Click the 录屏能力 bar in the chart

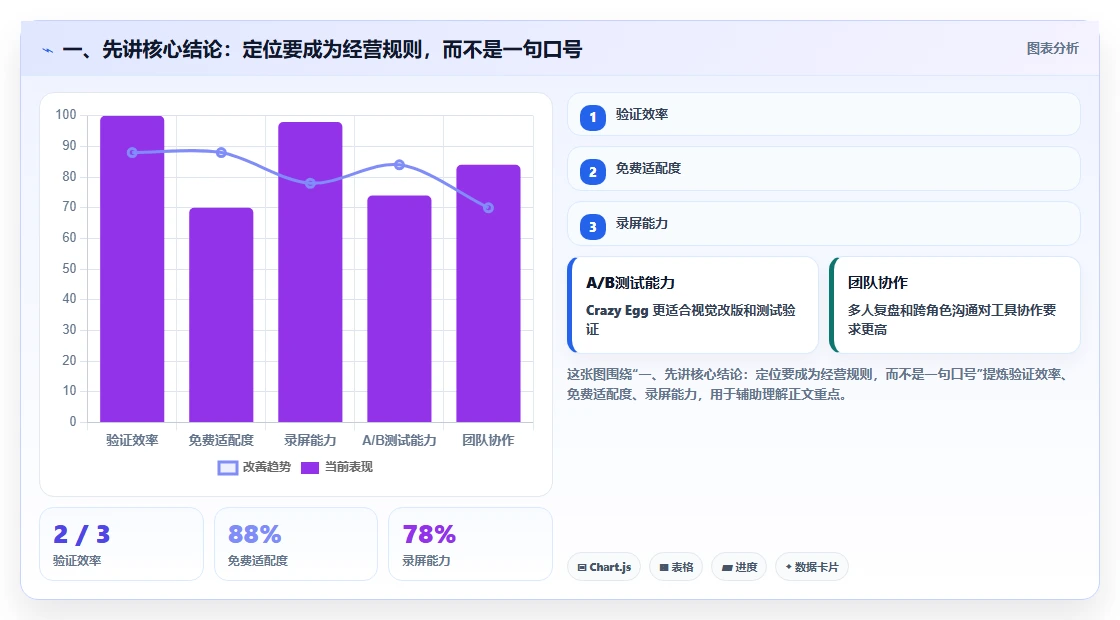[310, 272]
